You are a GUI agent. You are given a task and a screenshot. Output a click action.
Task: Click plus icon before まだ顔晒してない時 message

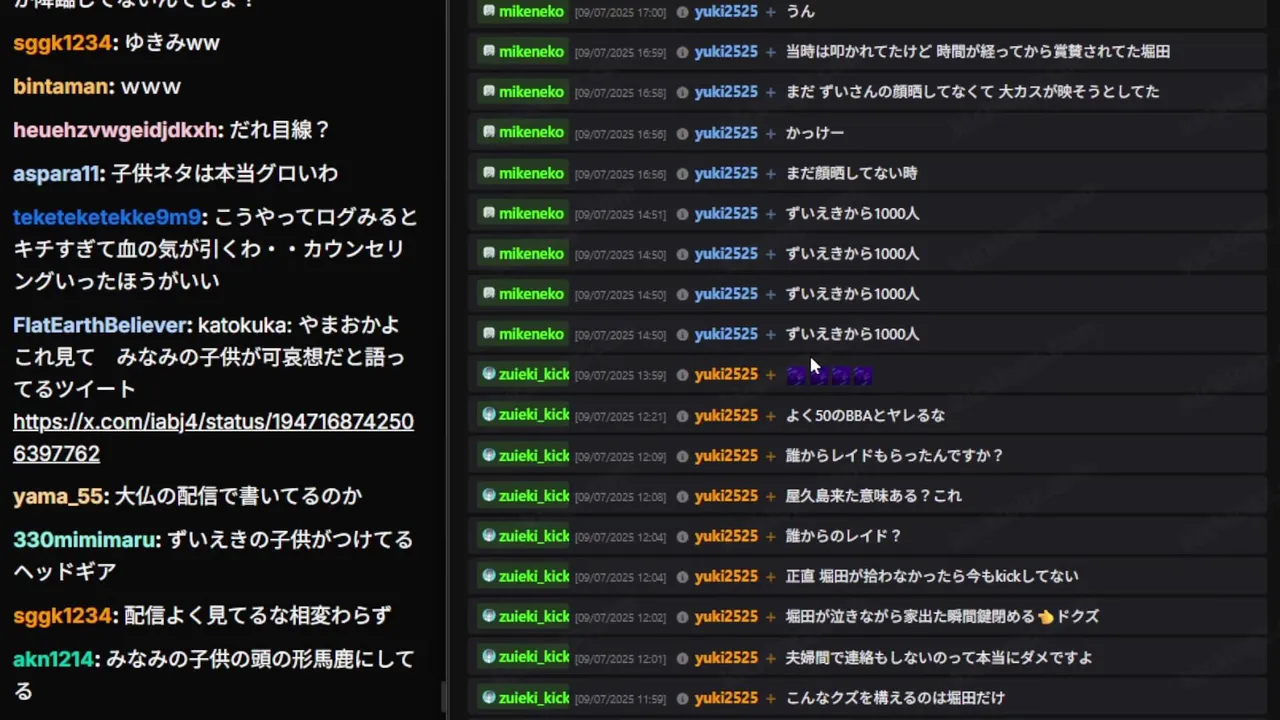[x=770, y=173]
